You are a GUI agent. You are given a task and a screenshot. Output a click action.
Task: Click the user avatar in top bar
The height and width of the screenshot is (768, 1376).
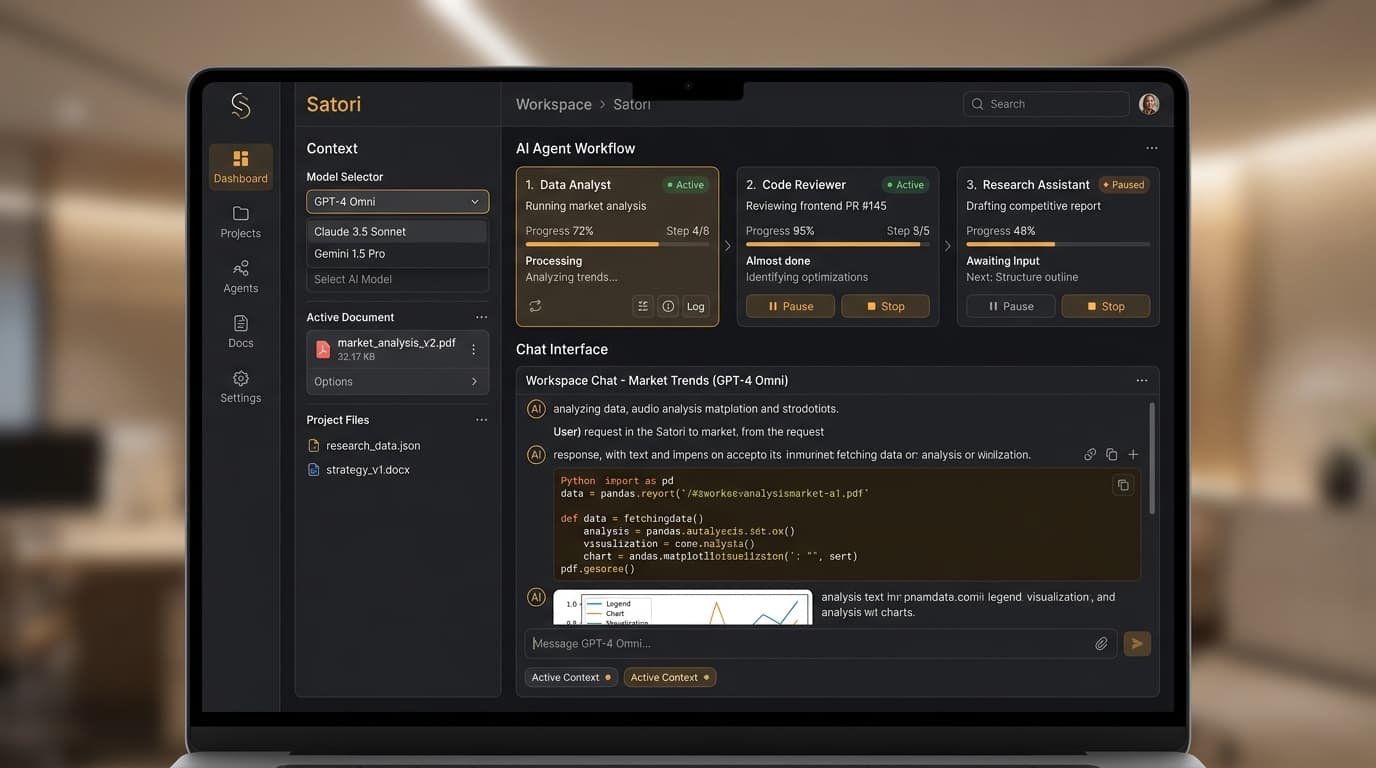pyautogui.click(x=1149, y=104)
